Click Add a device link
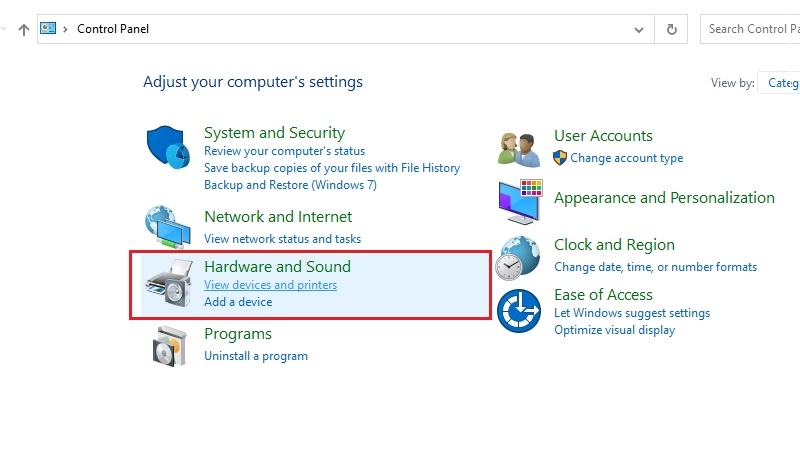800x450 pixels. pyautogui.click(x=238, y=302)
